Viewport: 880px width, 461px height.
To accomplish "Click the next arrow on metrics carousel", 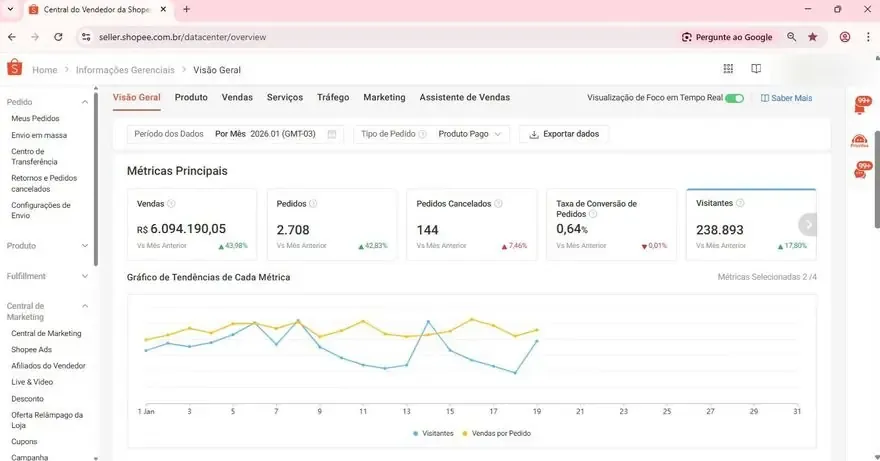I will [808, 225].
